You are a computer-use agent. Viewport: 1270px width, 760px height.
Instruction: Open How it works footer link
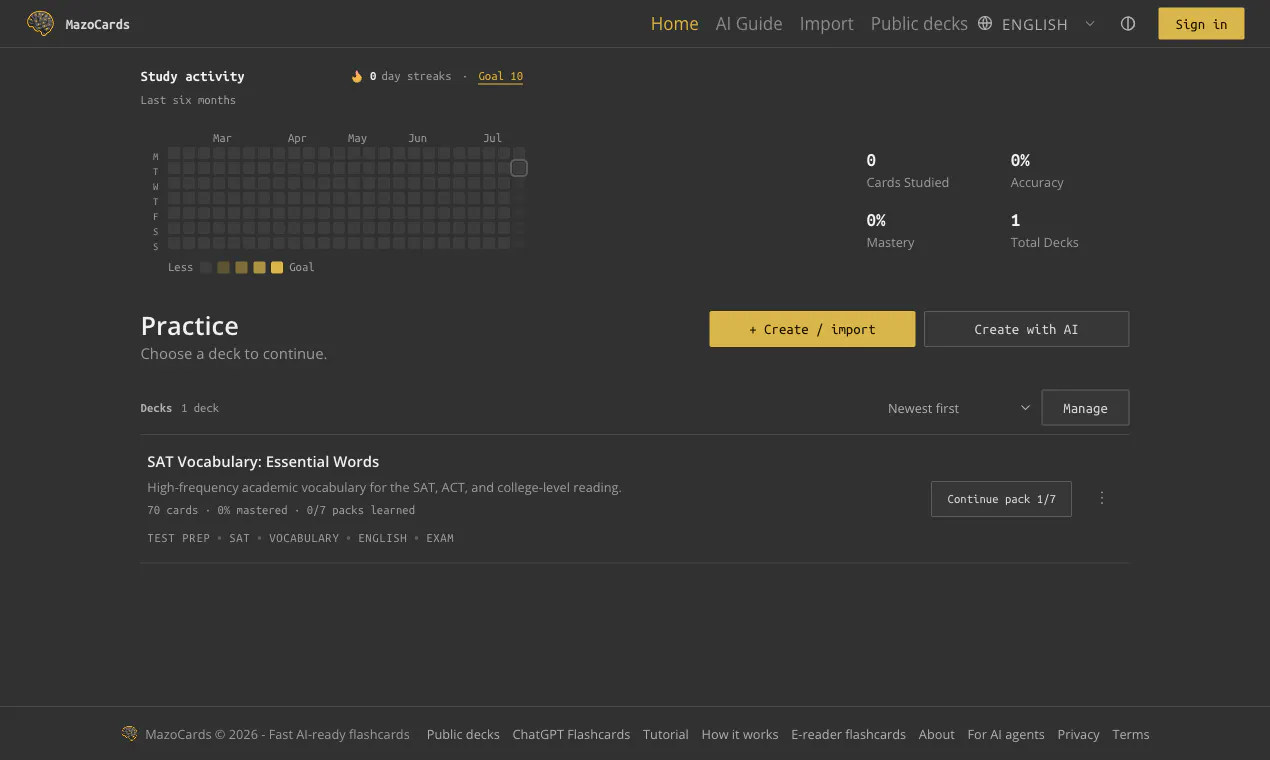(x=740, y=734)
